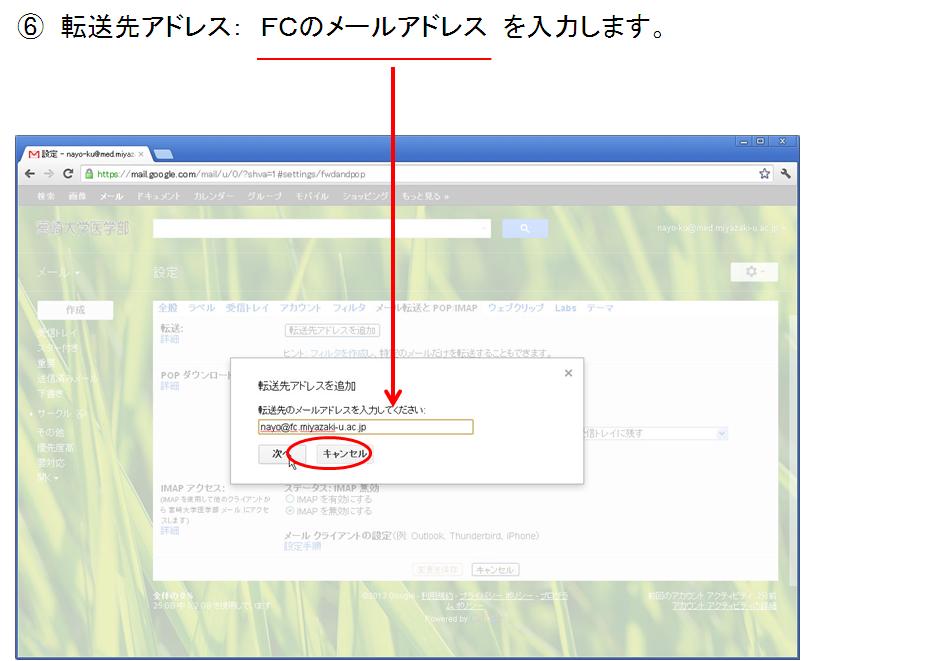Expand the 'メール' dropdown on the left
This screenshot has width=927, height=661.
tap(59, 272)
